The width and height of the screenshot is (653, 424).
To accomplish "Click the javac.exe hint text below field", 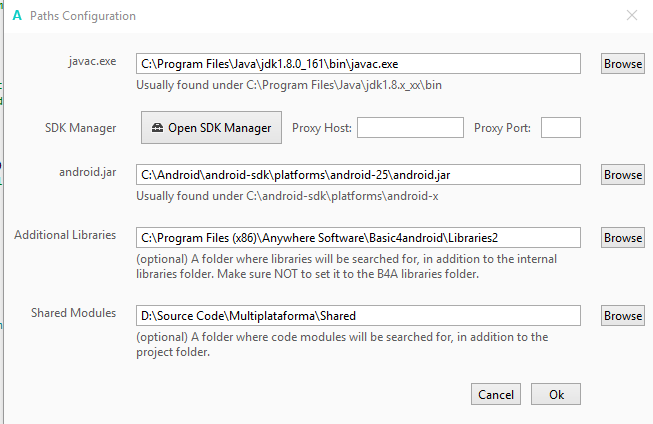I will pyautogui.click(x=289, y=85).
